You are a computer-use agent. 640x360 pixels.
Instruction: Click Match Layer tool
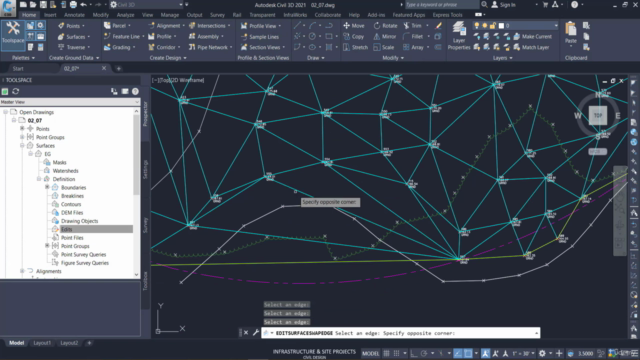click(x=531, y=47)
